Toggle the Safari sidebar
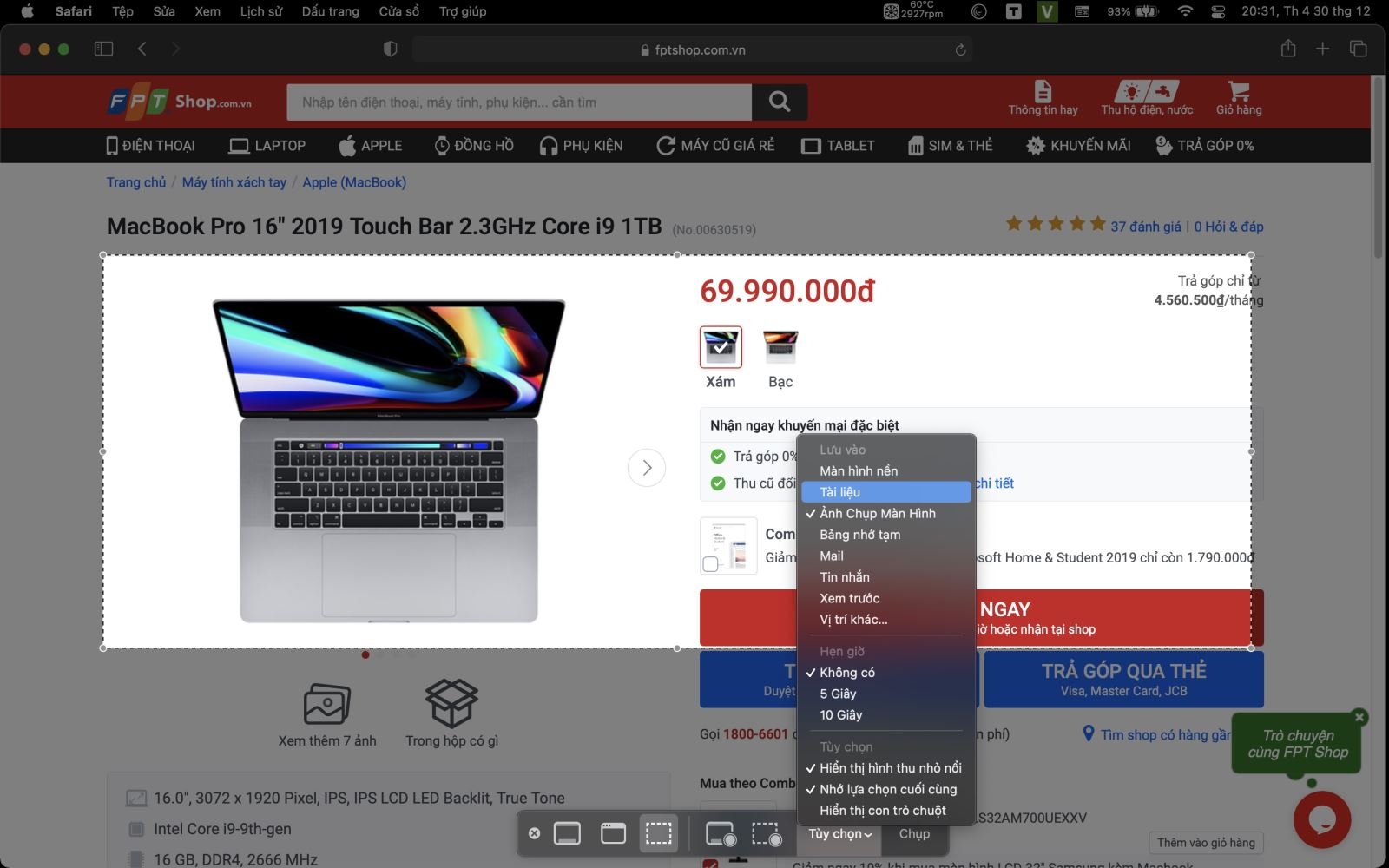This screenshot has width=1389, height=868. point(103,49)
